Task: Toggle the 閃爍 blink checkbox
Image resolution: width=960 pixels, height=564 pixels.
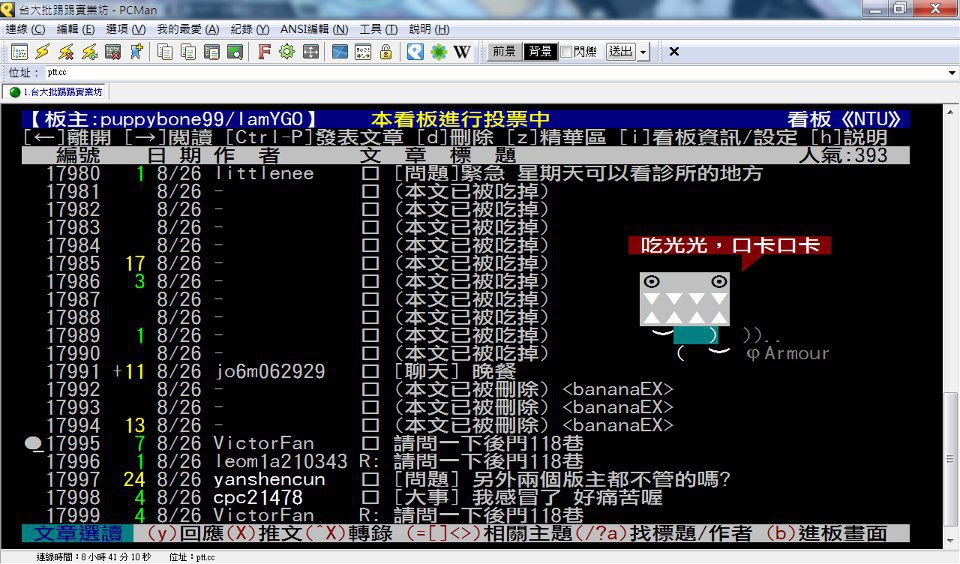Action: 566,52
